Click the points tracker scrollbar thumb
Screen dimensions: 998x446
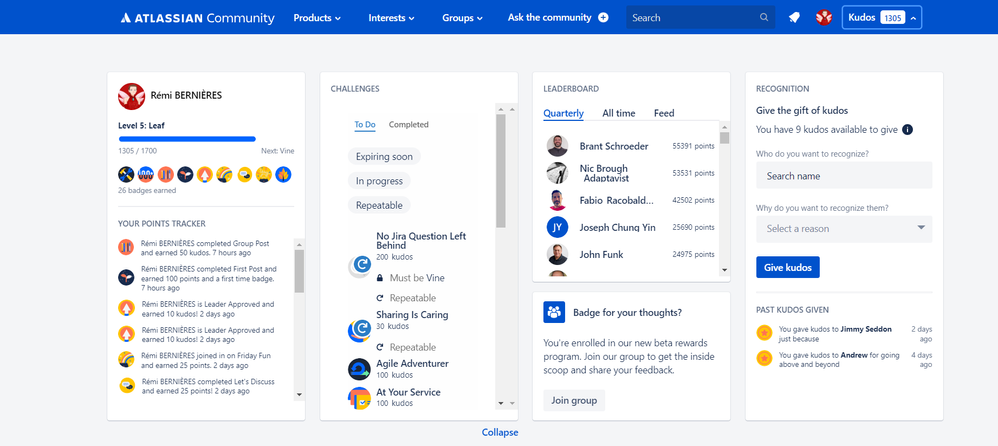[299, 271]
